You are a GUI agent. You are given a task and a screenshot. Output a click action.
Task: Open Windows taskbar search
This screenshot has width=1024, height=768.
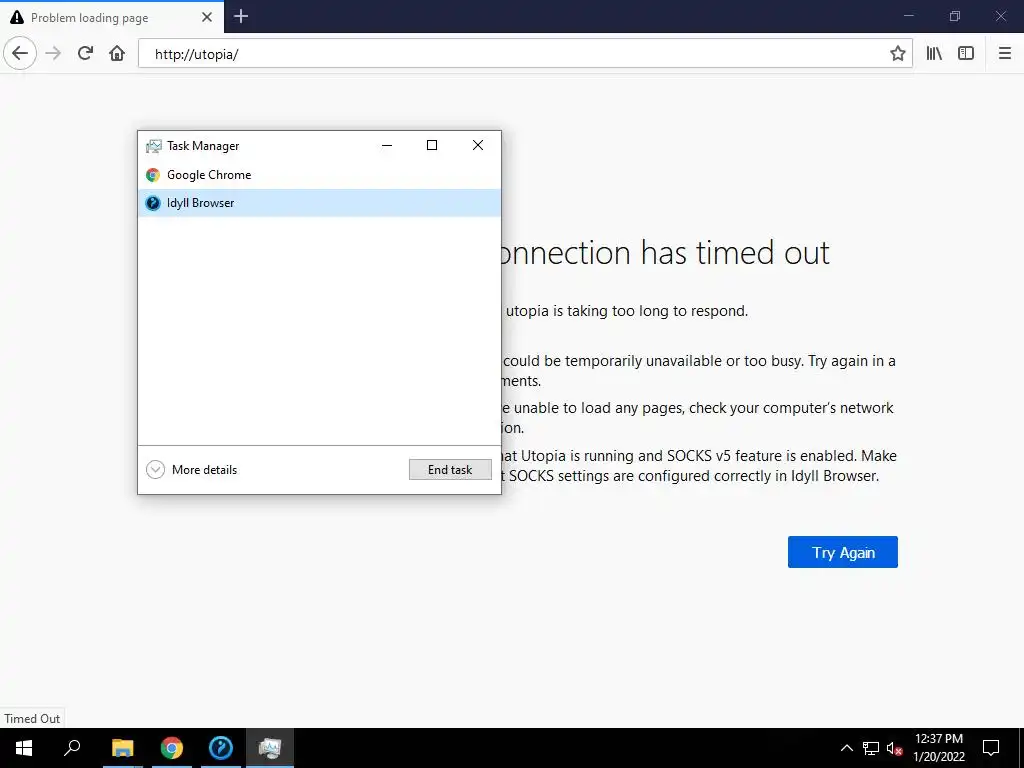(72, 748)
